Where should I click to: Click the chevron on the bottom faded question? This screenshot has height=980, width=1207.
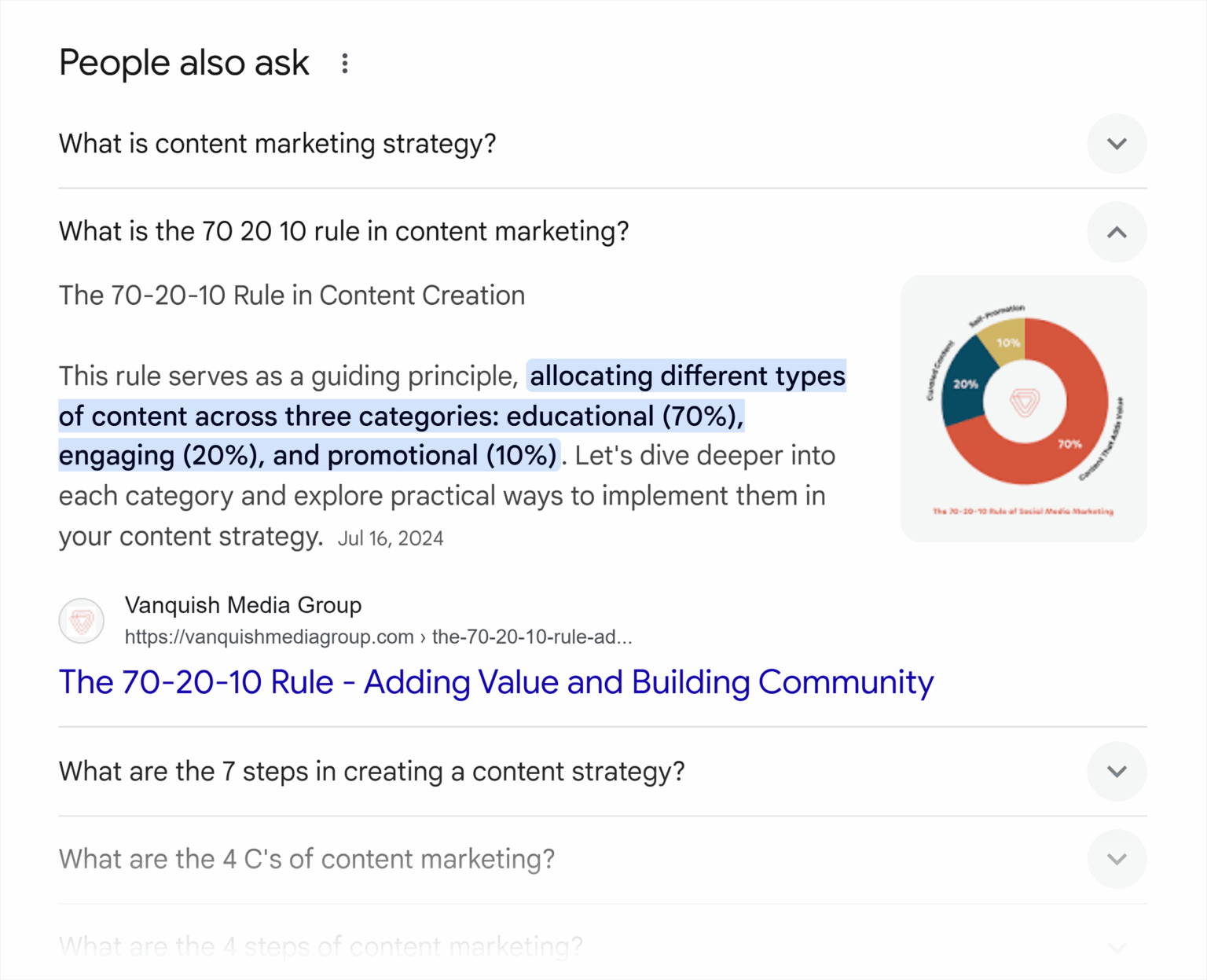point(1117,947)
